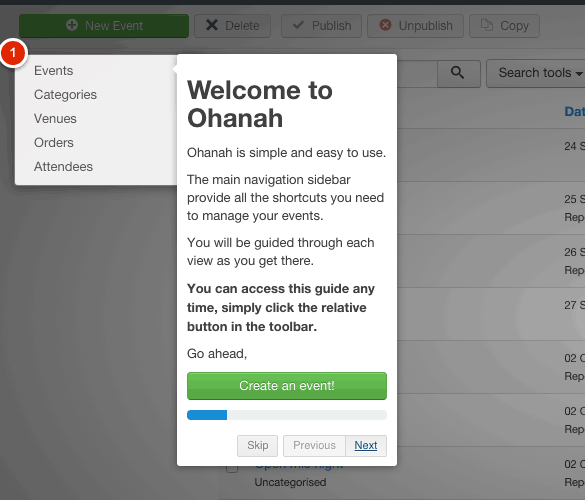Viewport: 585px width, 500px height.
Task: Click the Welcome to Ohanah heading
Action: (x=260, y=104)
